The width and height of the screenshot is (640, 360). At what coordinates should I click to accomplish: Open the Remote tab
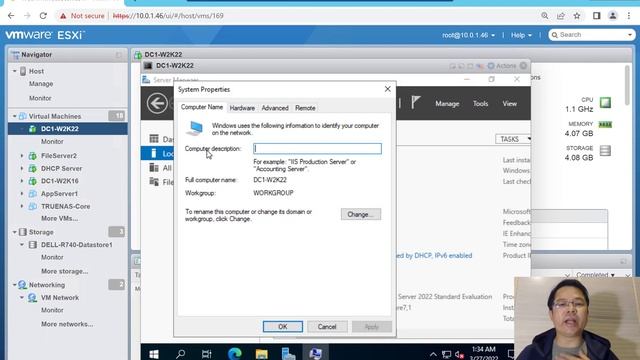click(x=305, y=108)
